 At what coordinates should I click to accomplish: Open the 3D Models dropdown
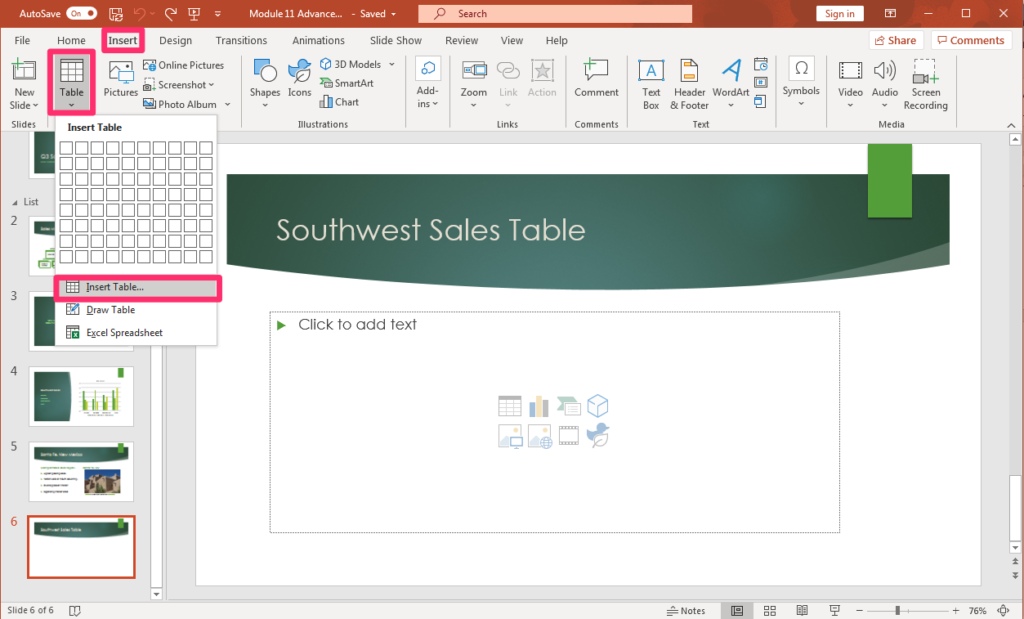coord(357,63)
